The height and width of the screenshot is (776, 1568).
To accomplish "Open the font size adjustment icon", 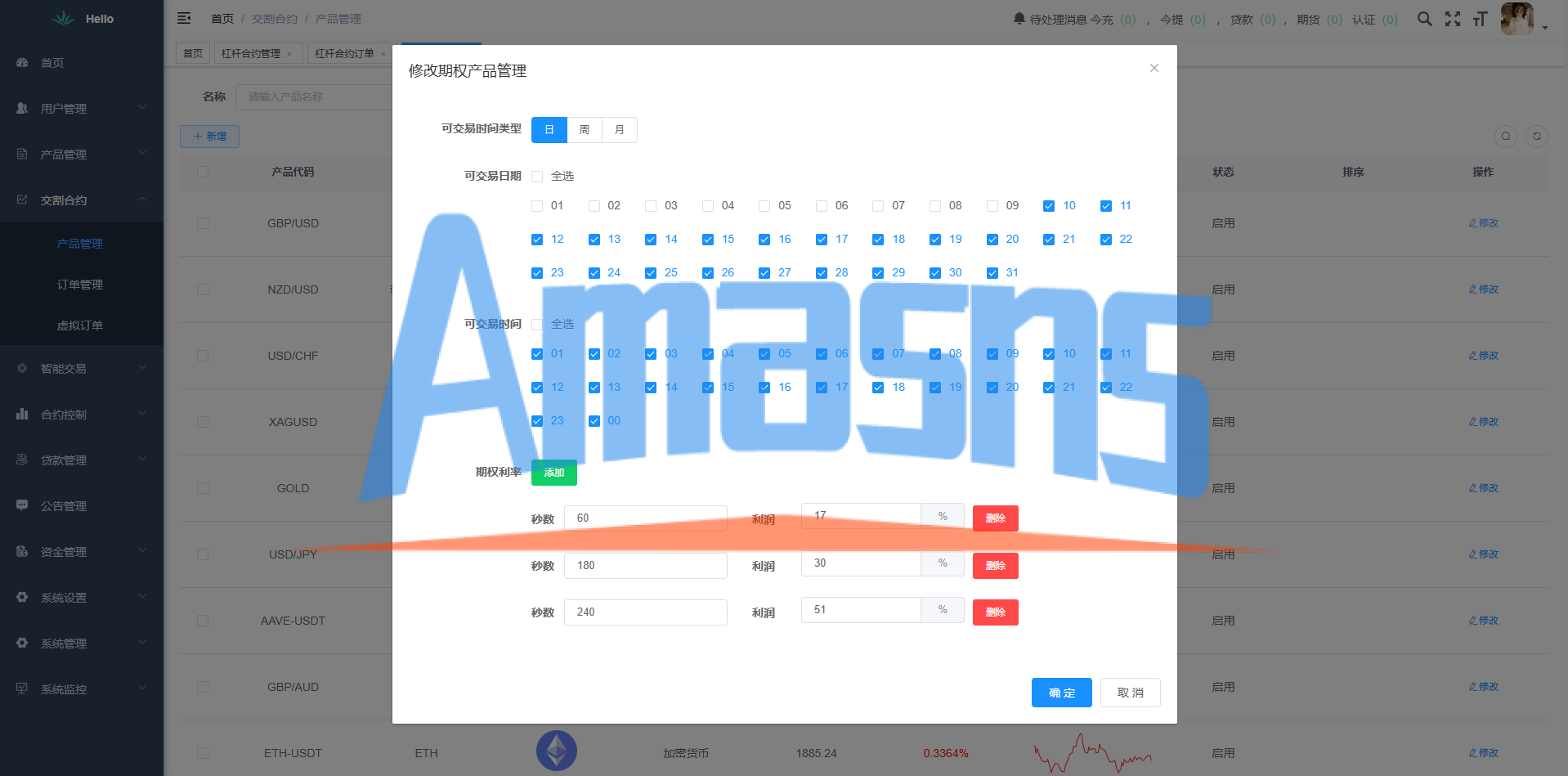I will pyautogui.click(x=1480, y=19).
